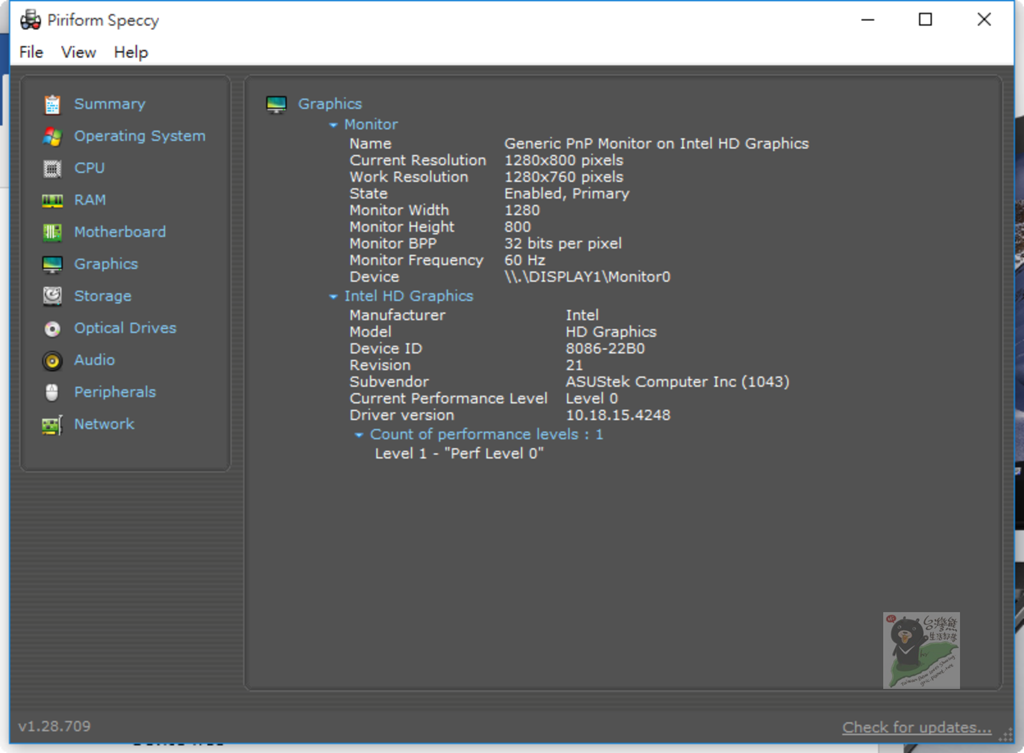Select the CPU section
Image resolution: width=1024 pixels, height=753 pixels.
pyautogui.click(x=89, y=168)
